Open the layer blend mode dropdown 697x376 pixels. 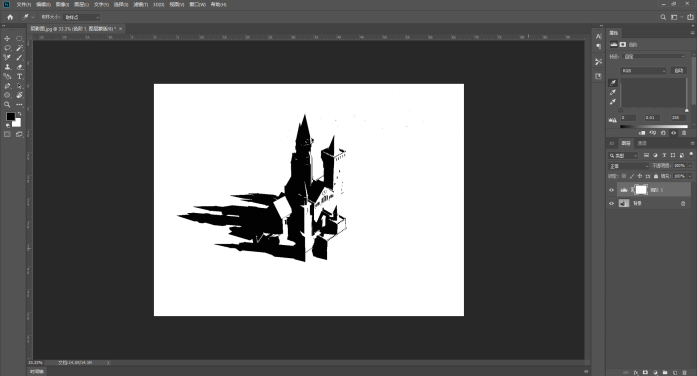click(629, 166)
